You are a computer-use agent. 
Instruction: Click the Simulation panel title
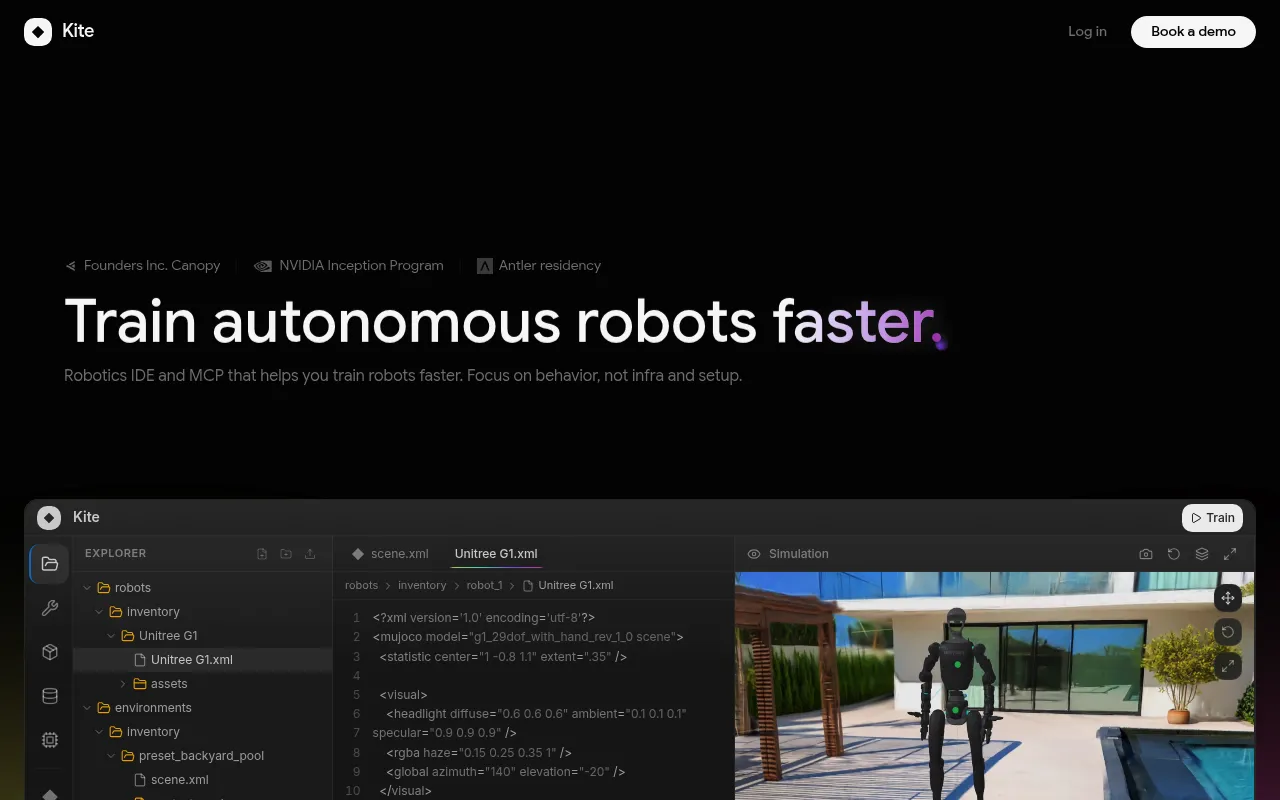(x=799, y=554)
